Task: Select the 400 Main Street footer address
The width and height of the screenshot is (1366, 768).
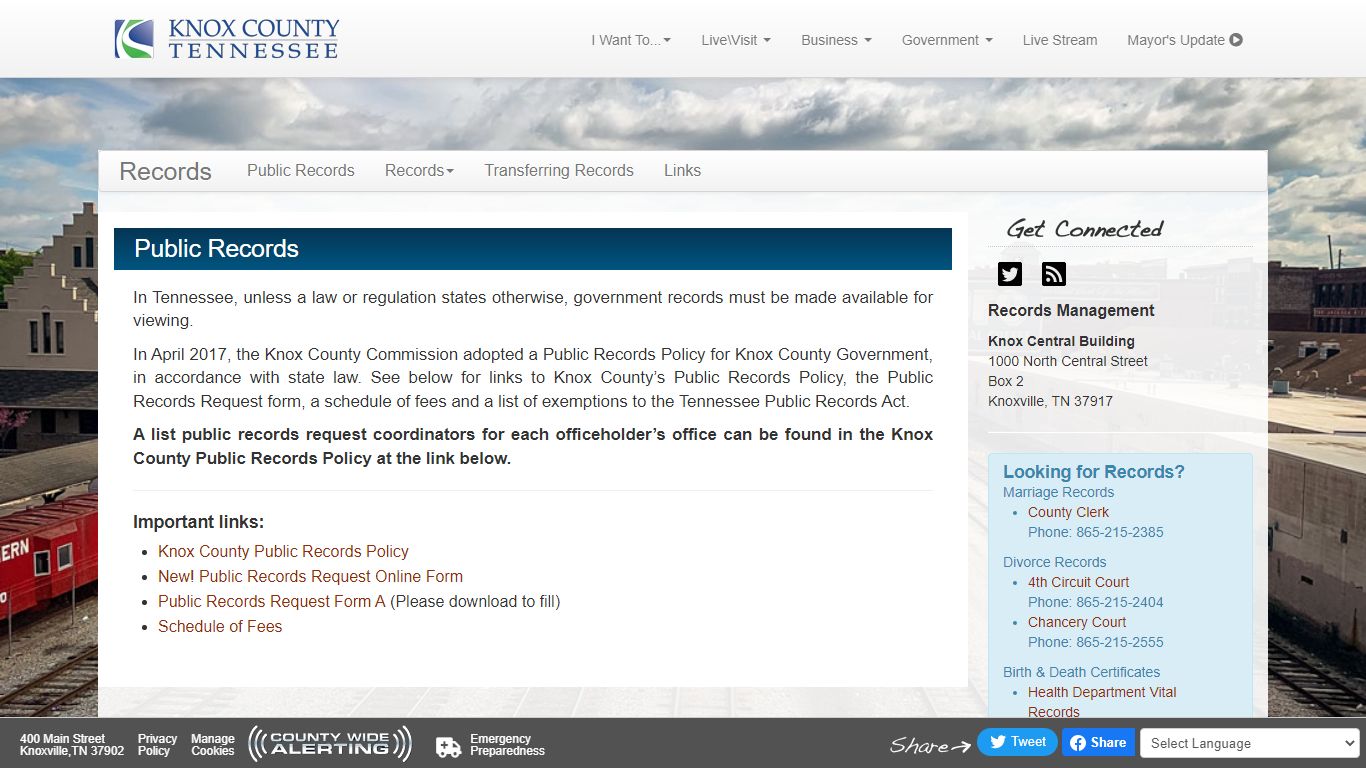Action: click(72, 745)
